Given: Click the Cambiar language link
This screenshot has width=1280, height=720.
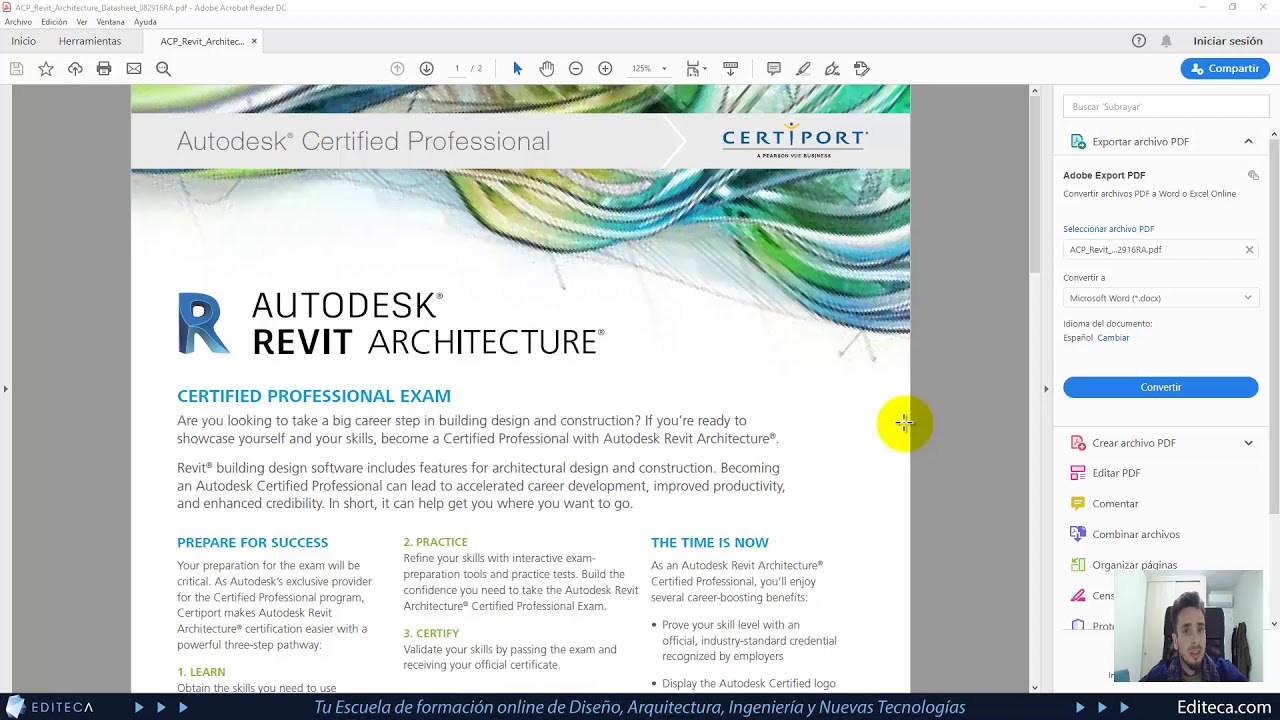Looking at the screenshot, I should (1113, 338).
